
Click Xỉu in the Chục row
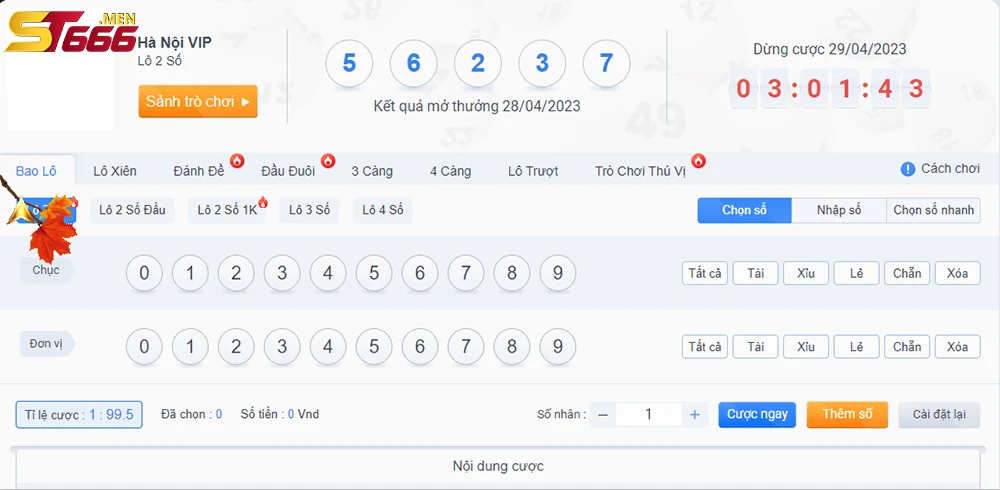[806, 273]
